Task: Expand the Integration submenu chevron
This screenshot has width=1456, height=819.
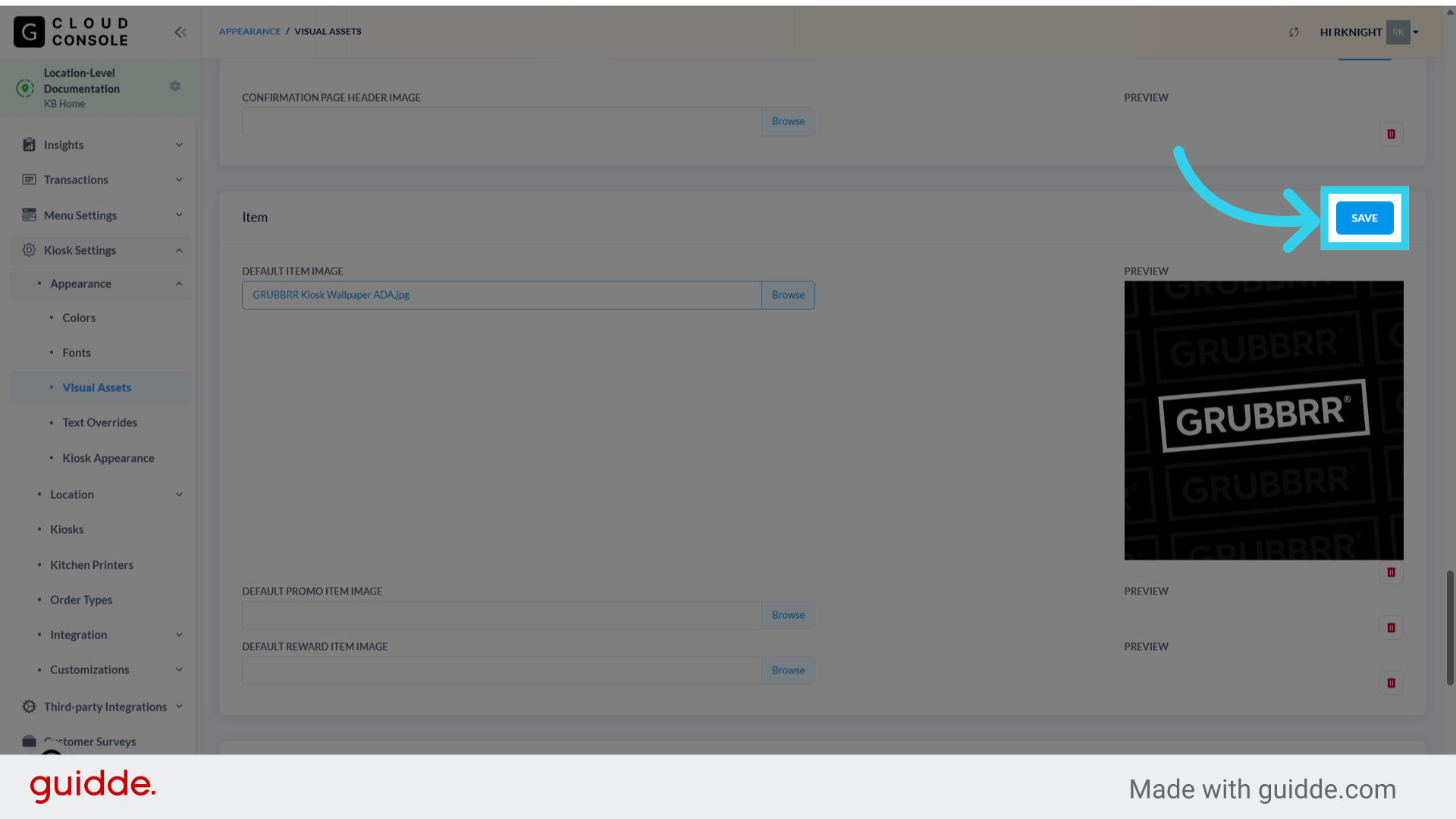Action: (x=179, y=635)
